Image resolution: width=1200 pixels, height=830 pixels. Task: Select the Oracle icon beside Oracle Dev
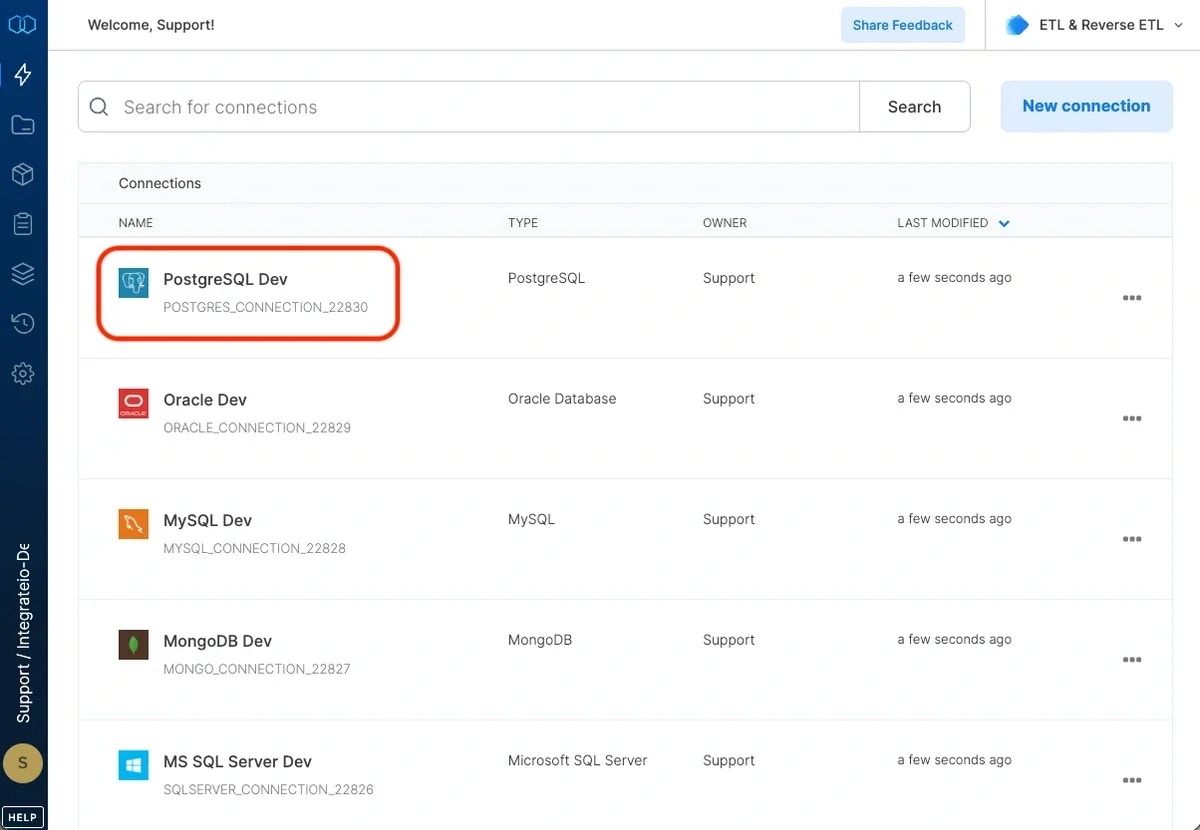point(133,404)
